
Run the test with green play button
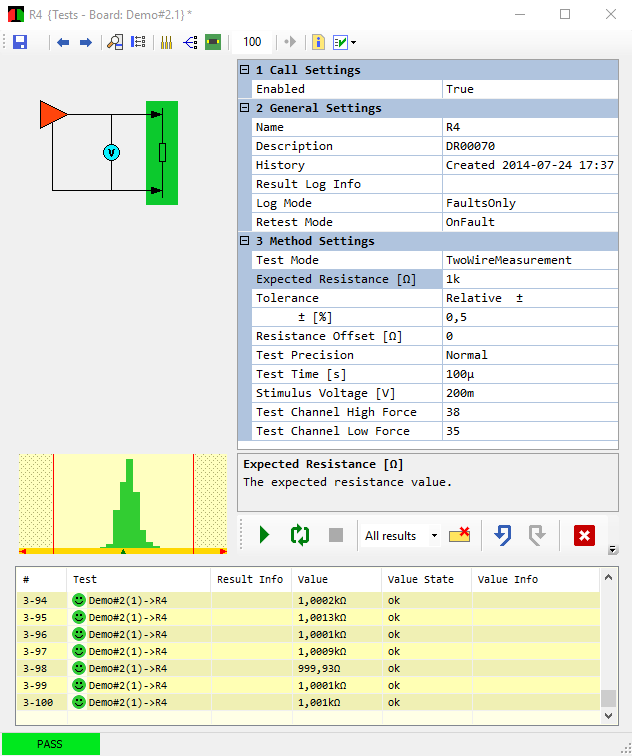coord(264,535)
